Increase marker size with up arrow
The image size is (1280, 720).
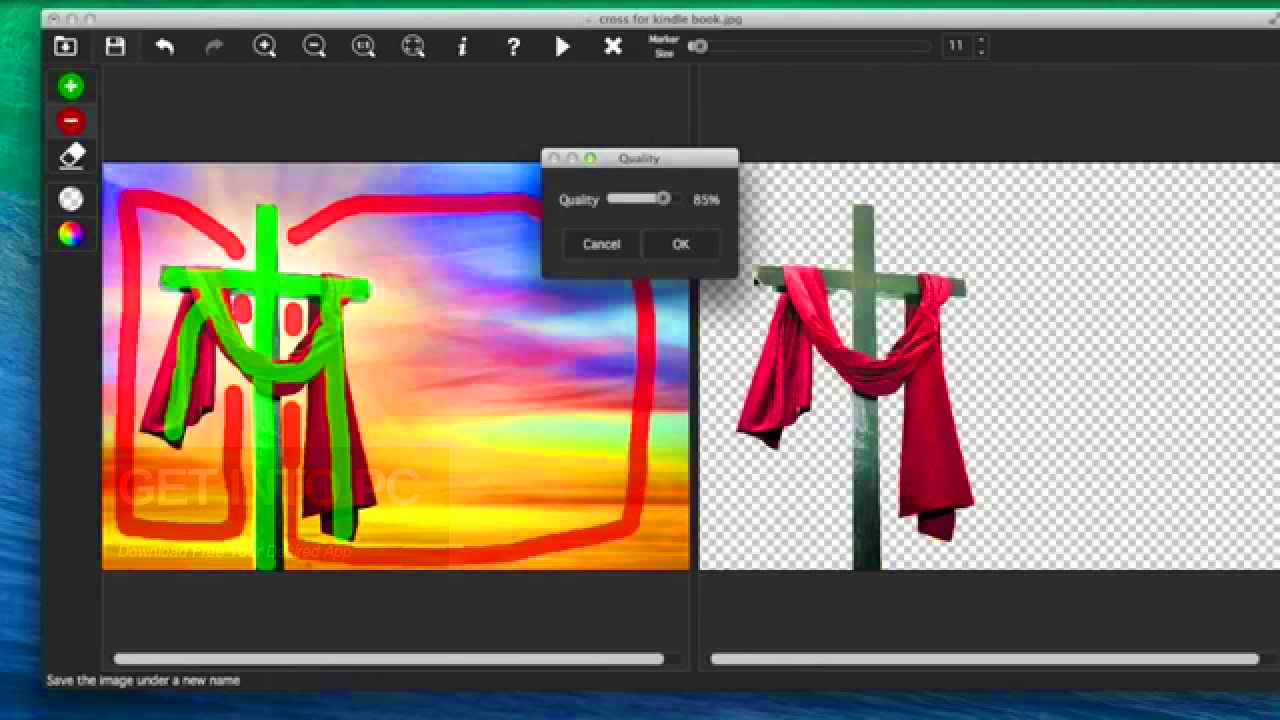pos(981,40)
